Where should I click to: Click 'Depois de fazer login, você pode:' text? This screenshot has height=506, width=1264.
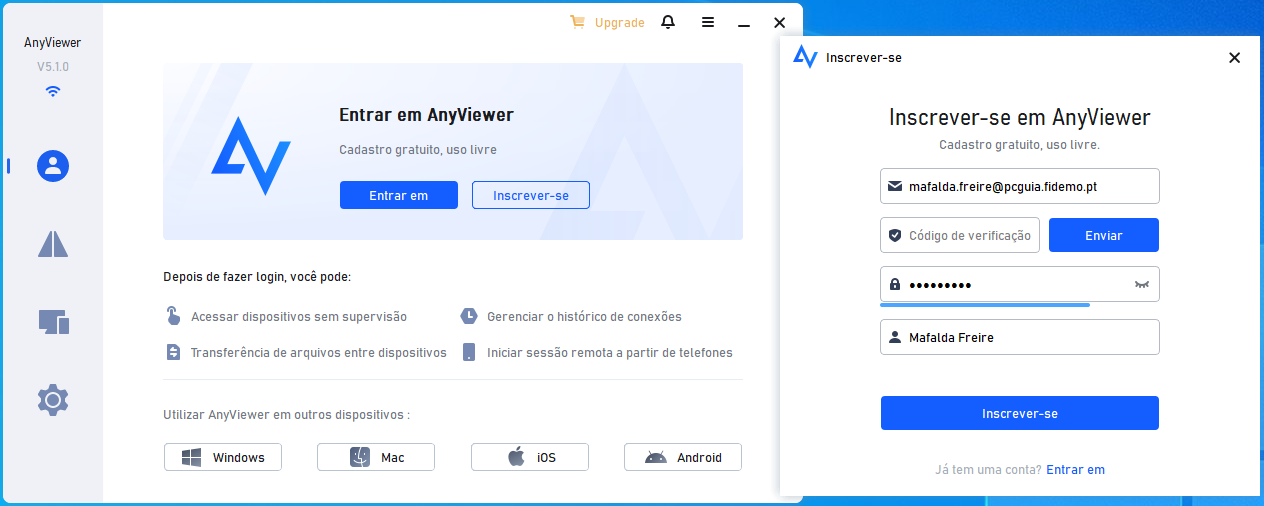click(257, 276)
